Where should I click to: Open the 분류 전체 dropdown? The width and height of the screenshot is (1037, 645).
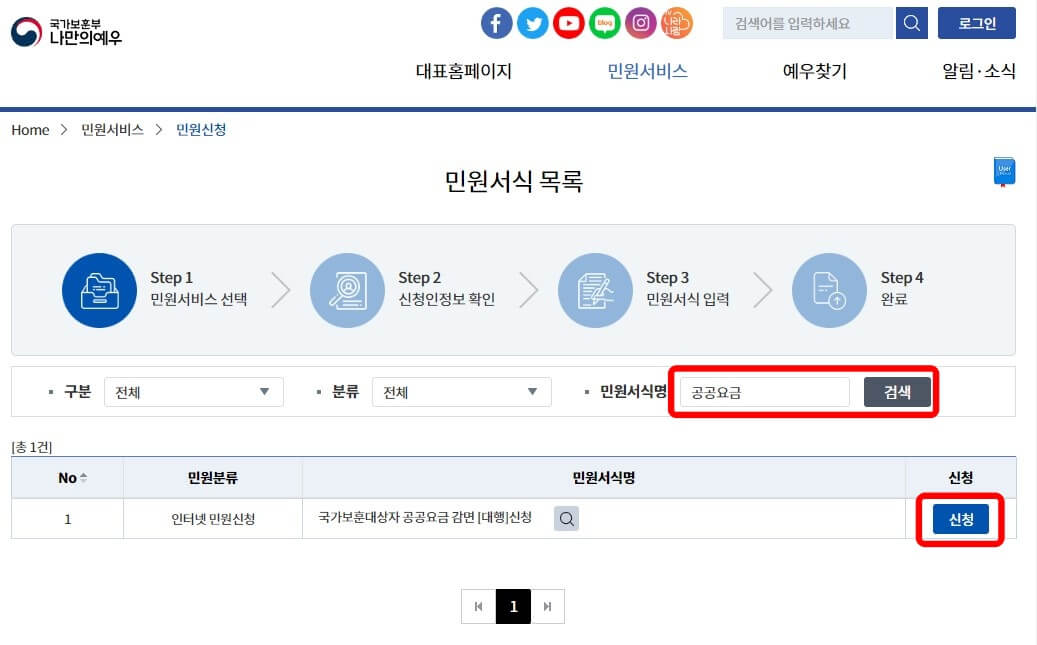click(x=461, y=392)
